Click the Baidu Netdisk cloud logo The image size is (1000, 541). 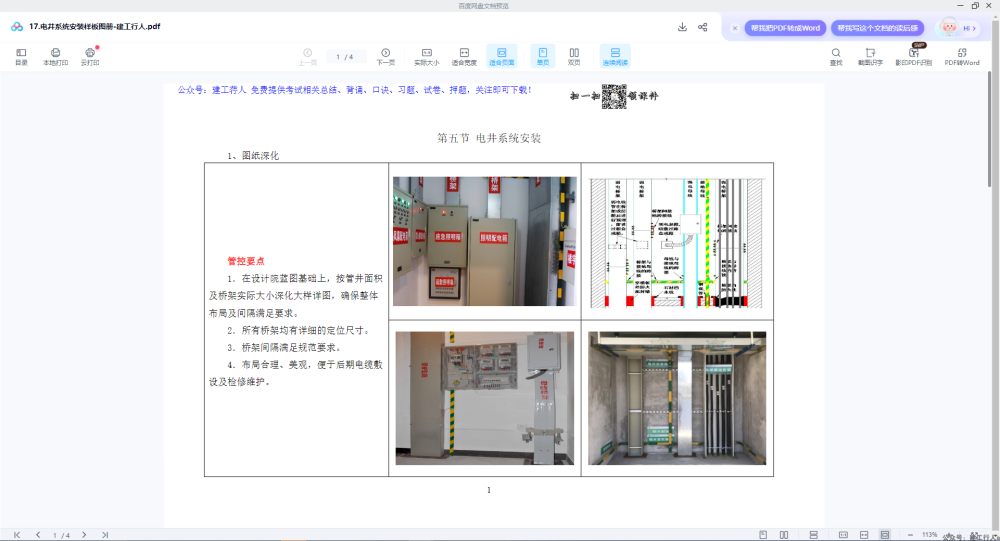17,27
